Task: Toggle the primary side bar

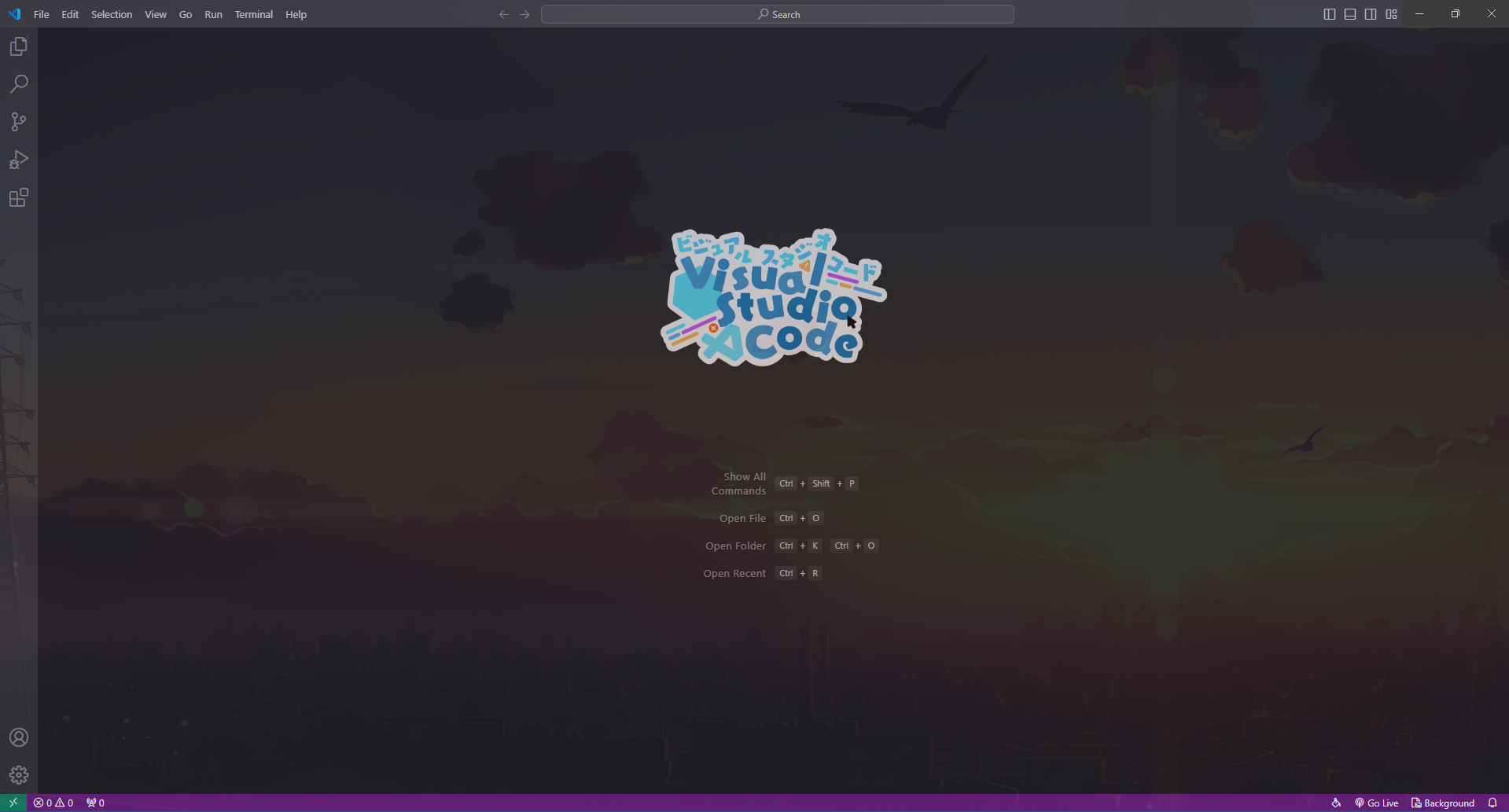Action: pyautogui.click(x=1330, y=14)
